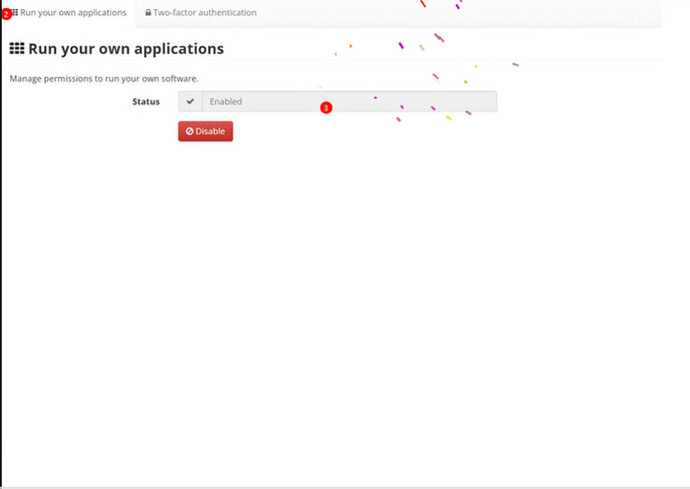This screenshot has height=489, width=690.
Task: Switch to the Two-factor authentication tab
Action: pos(201,13)
